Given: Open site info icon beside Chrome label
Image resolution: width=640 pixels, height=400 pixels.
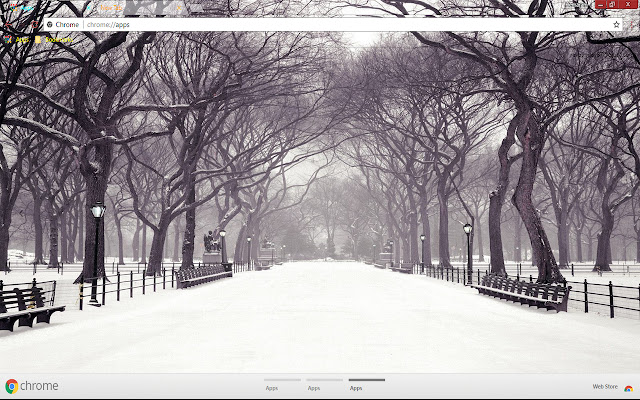Looking at the screenshot, I should click(x=50, y=24).
